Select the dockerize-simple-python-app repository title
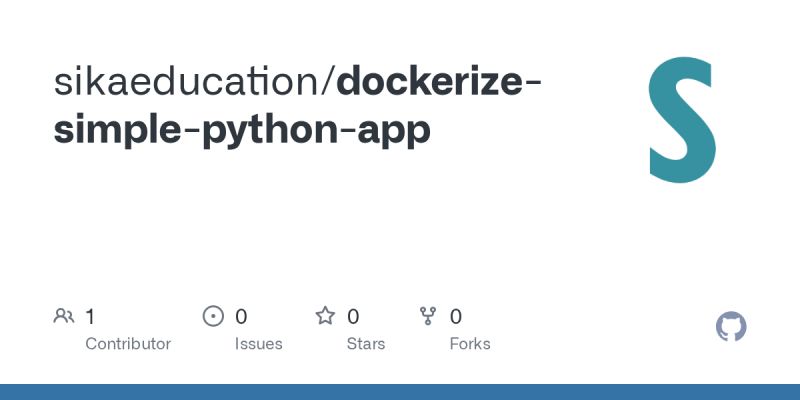800x400 pixels. (x=297, y=107)
